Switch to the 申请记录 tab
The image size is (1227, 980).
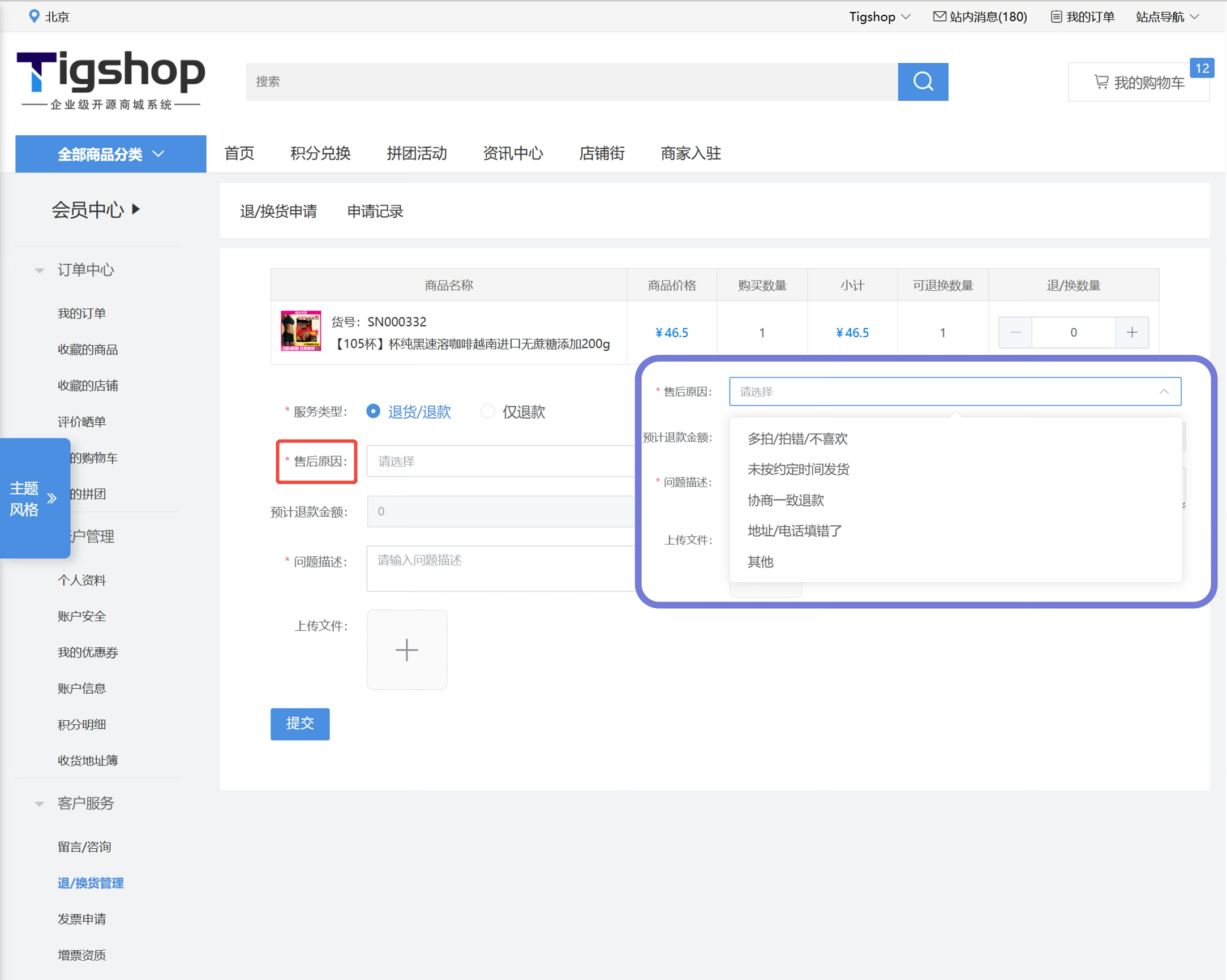pos(375,211)
